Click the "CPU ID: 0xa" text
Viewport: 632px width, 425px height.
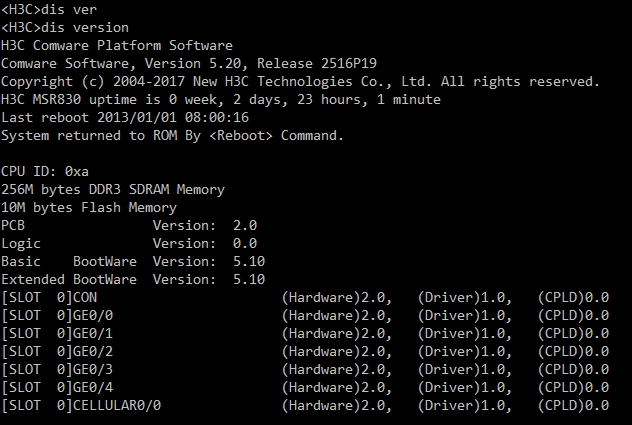[48, 171]
